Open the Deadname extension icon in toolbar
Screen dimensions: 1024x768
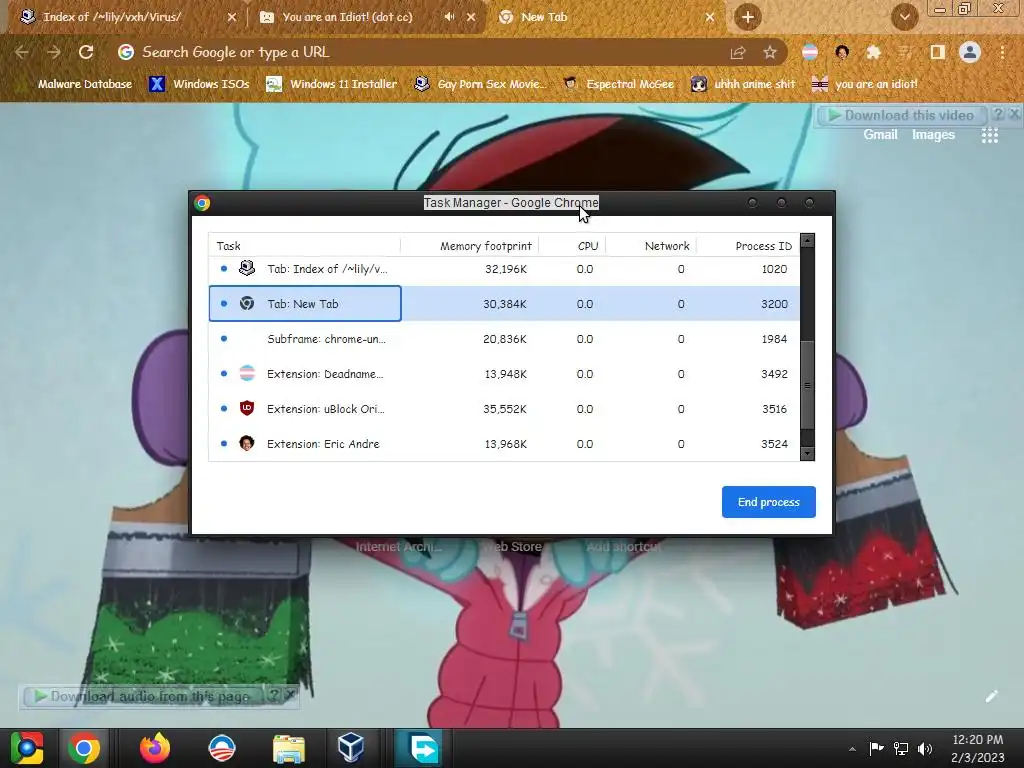point(810,52)
